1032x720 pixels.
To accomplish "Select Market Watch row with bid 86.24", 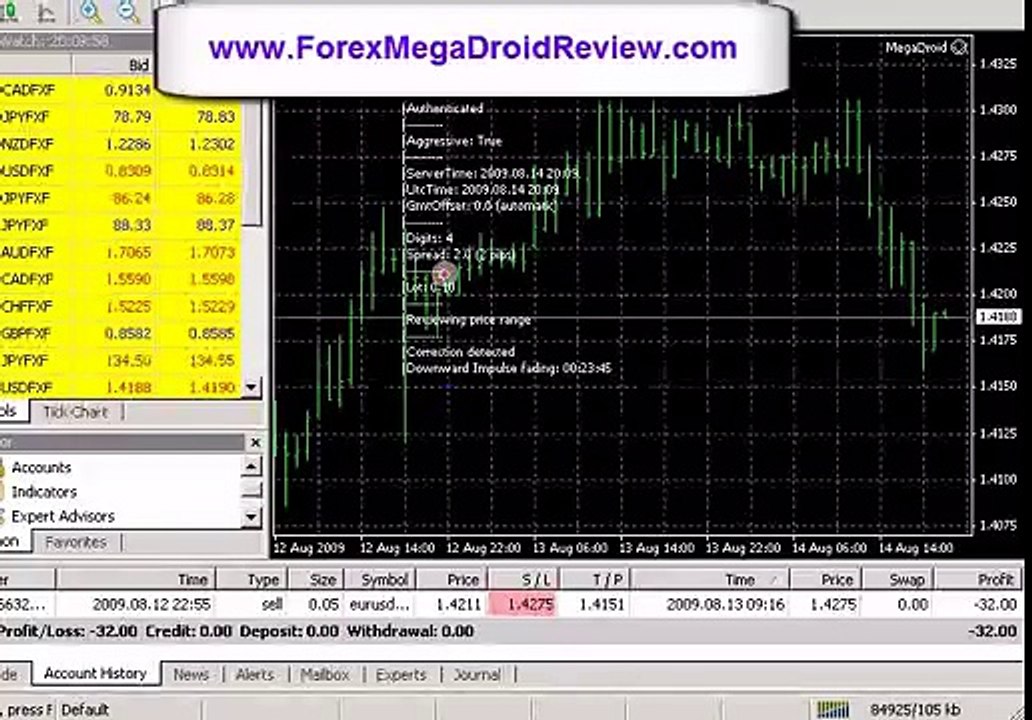I will pyautogui.click(x=120, y=198).
